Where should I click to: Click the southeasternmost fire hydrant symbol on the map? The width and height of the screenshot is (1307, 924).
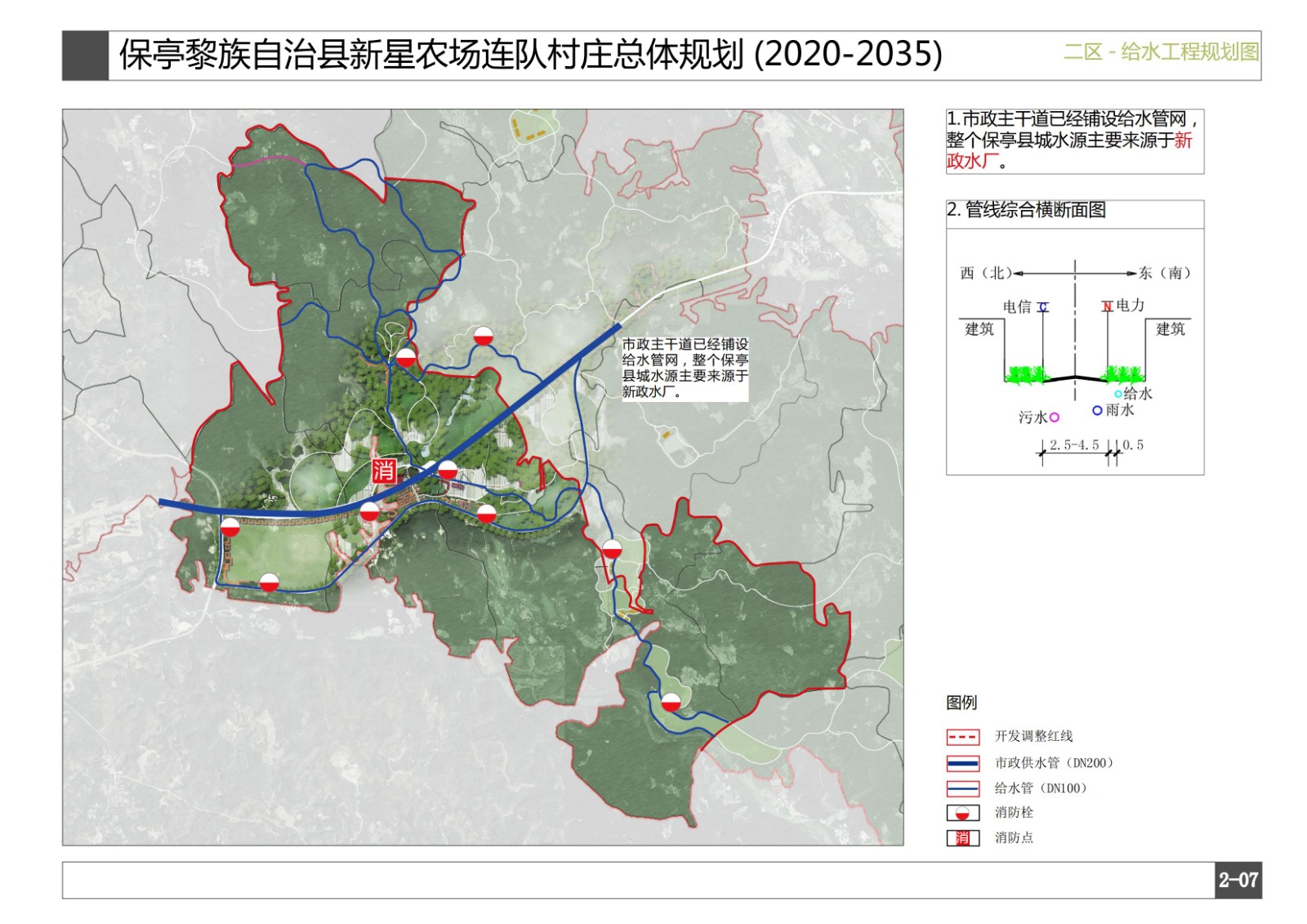click(671, 703)
